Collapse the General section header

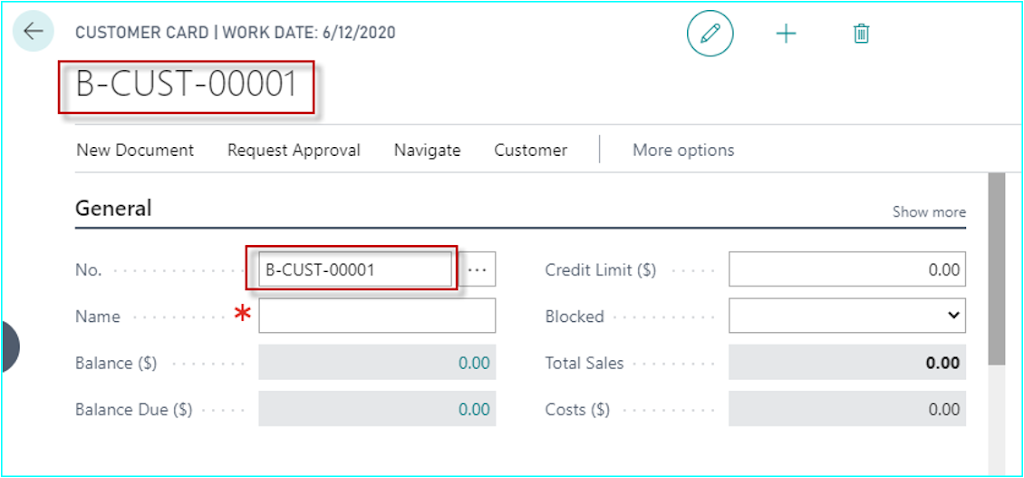(114, 208)
